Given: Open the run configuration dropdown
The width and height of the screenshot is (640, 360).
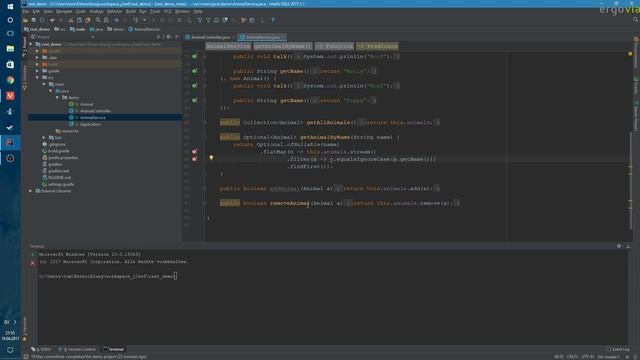Looking at the screenshot, I should [144, 20].
